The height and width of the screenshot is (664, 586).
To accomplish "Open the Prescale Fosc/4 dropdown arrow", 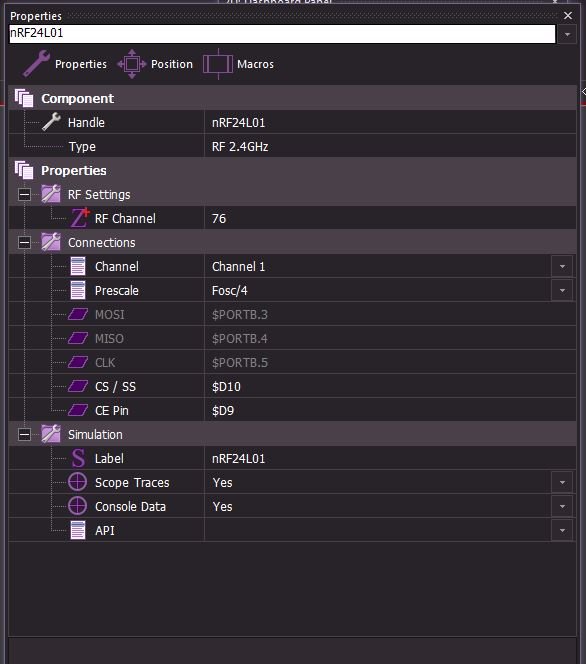I will pyautogui.click(x=562, y=290).
